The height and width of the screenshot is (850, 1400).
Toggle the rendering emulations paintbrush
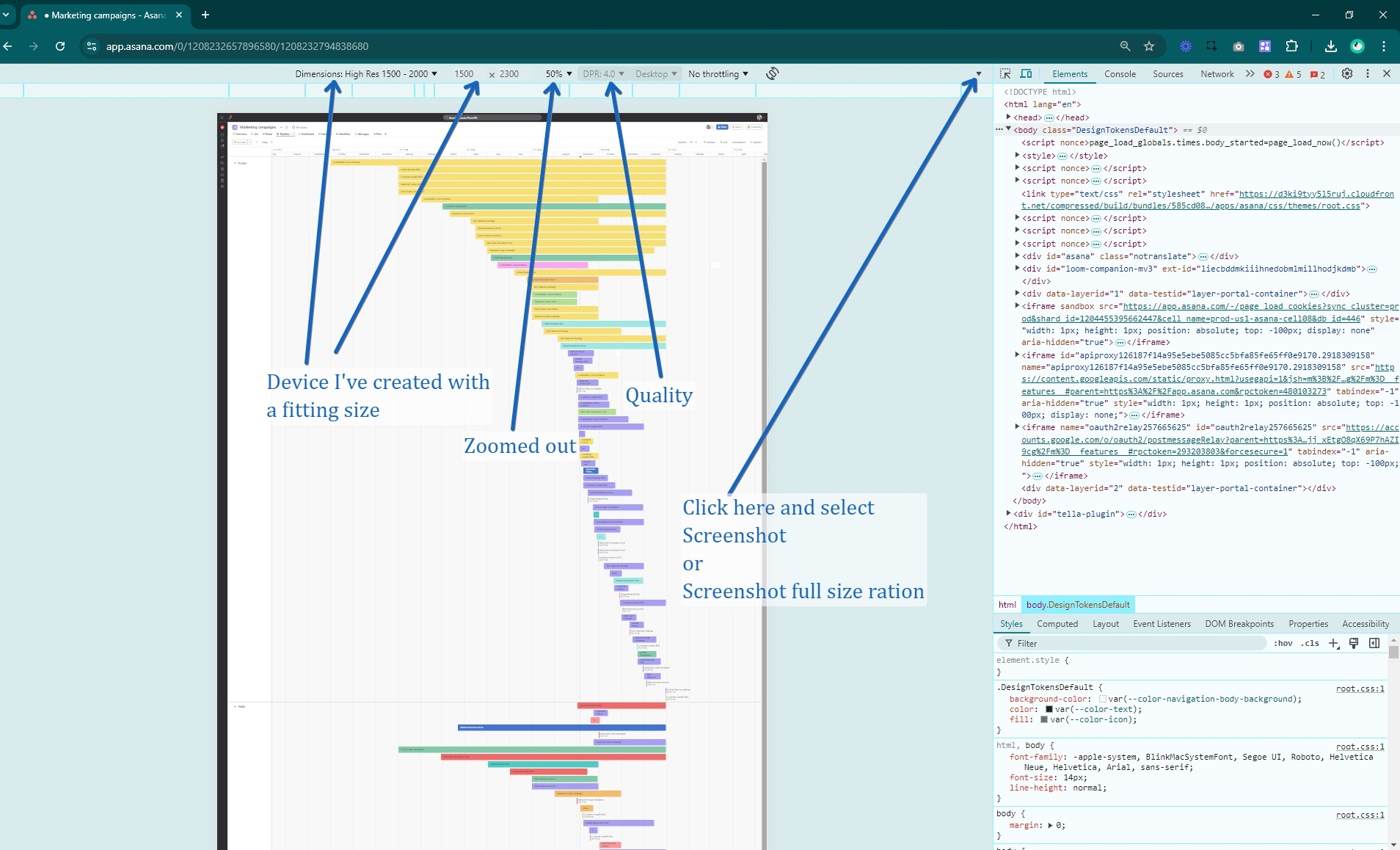[1354, 644]
